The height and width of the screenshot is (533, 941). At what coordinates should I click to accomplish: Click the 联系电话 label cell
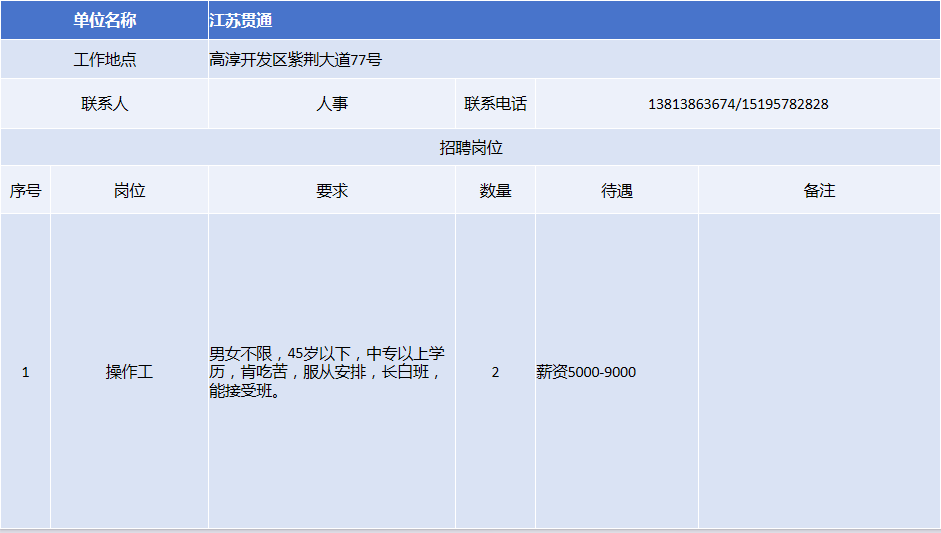pos(495,104)
